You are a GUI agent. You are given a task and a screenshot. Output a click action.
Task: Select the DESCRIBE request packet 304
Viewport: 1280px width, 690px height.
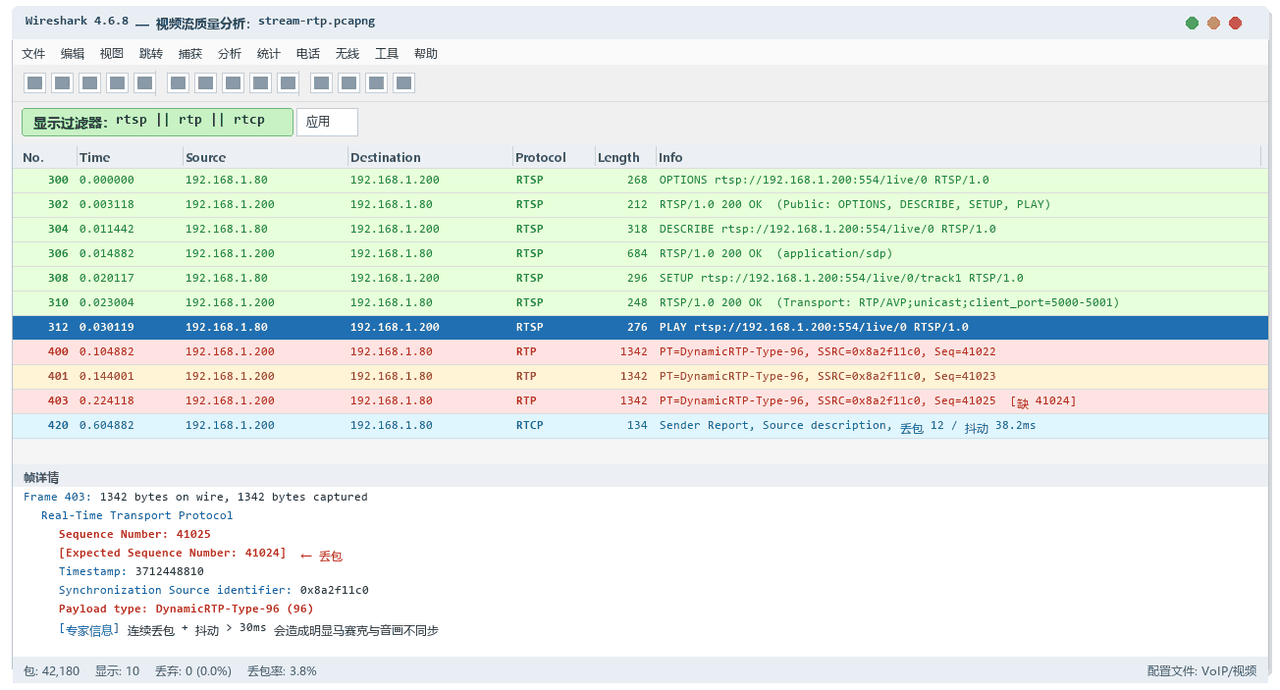(x=640, y=229)
